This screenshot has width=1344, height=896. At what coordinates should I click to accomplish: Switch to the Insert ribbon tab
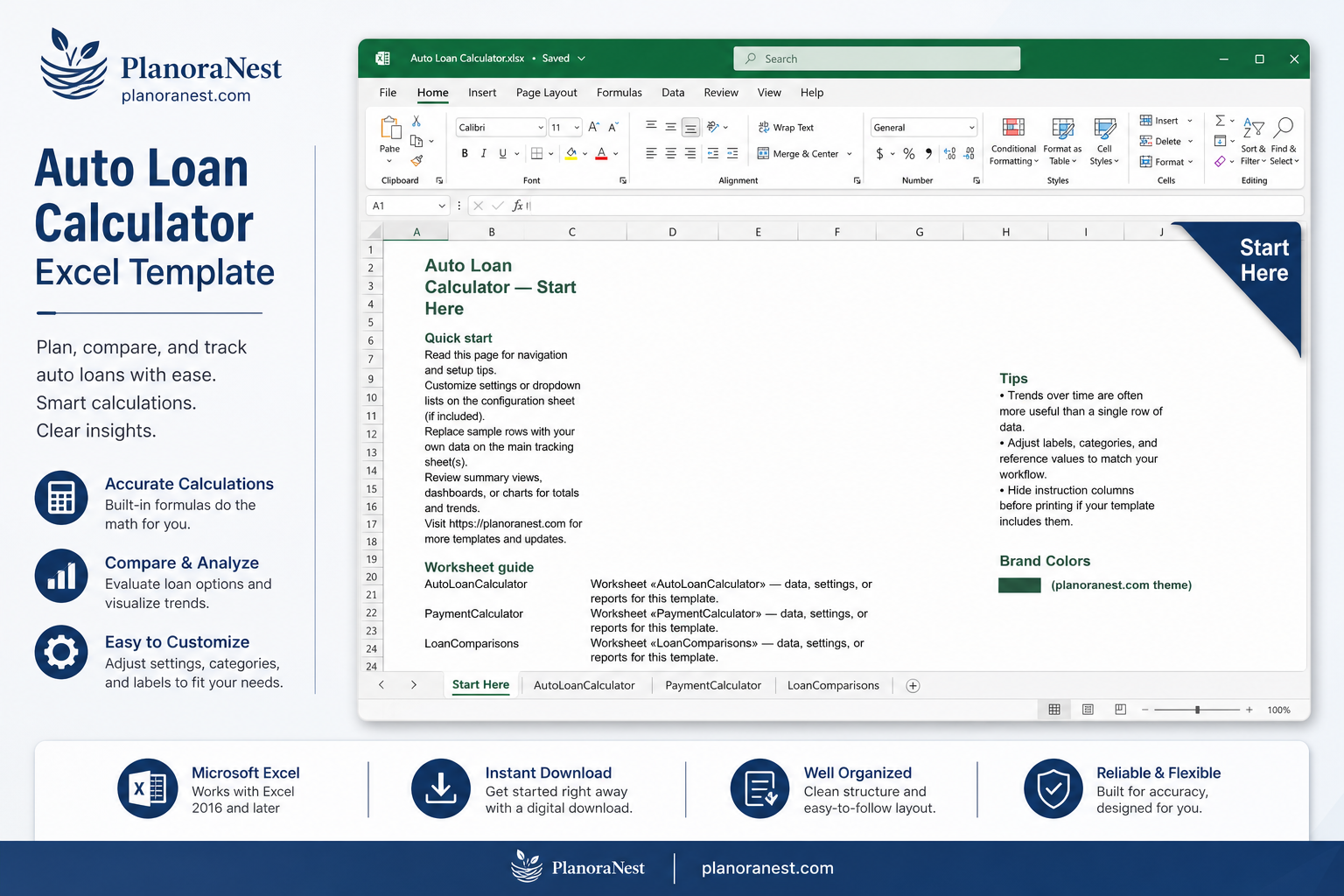click(x=482, y=93)
